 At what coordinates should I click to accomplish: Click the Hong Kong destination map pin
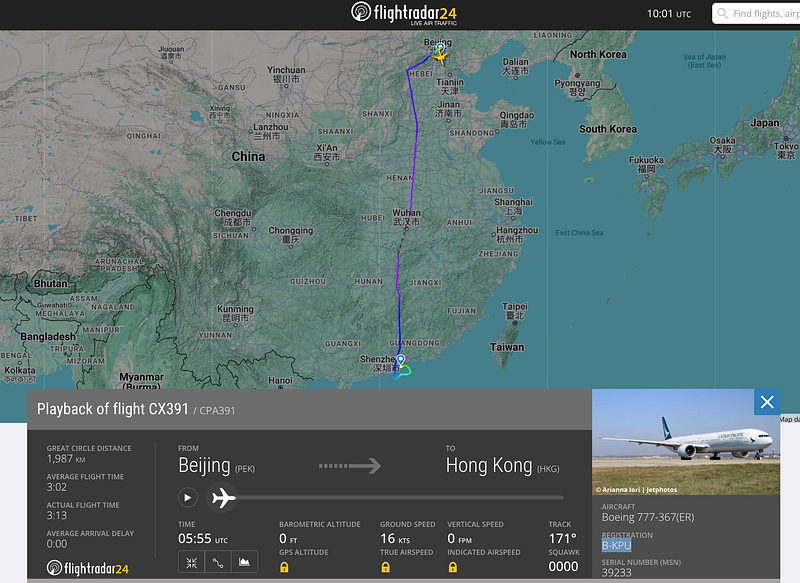tap(401, 360)
